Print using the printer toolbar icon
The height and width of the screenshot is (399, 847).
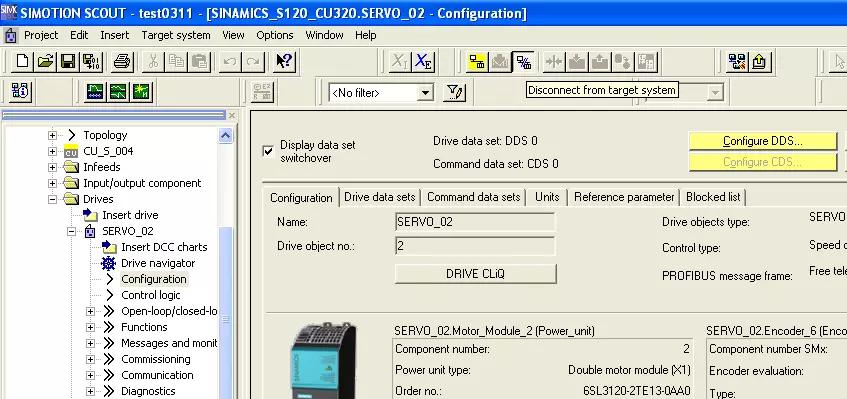coord(123,61)
